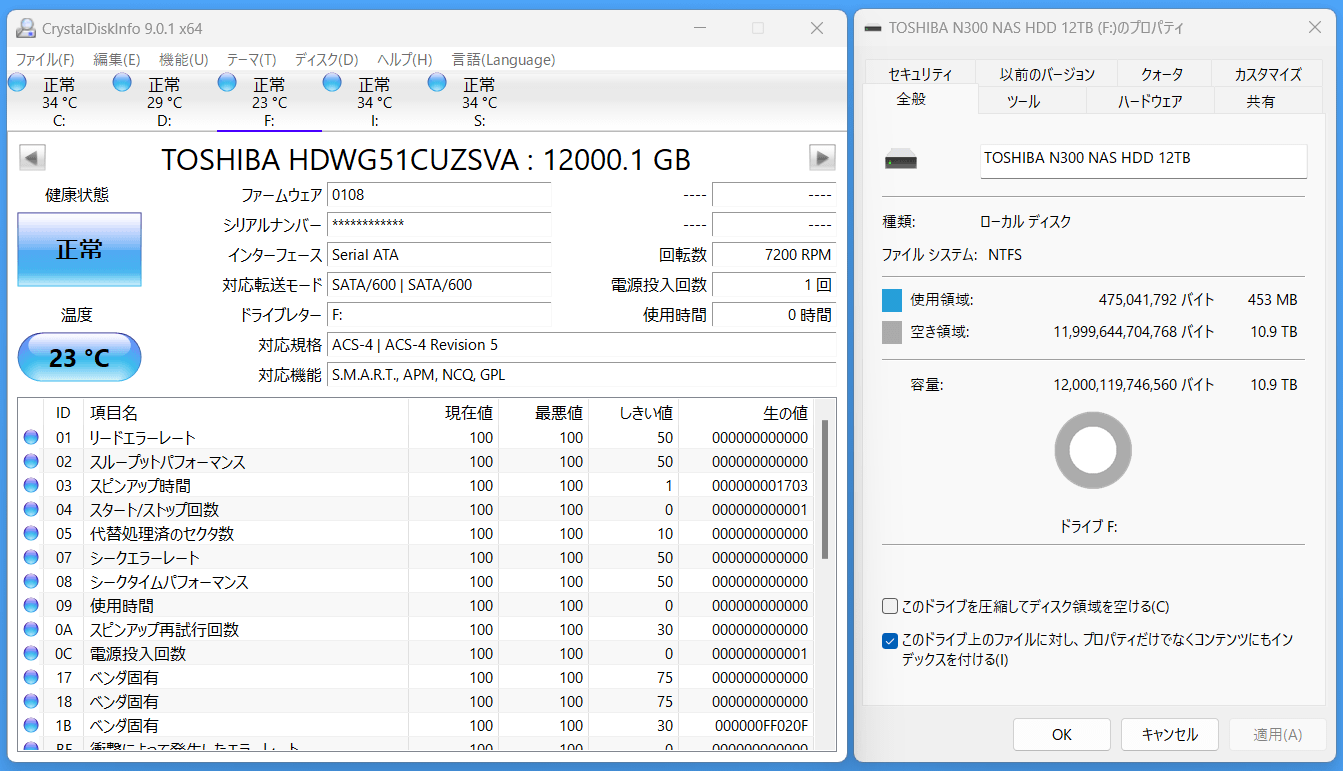The image size is (1343, 771).
Task: Select drive I: health status icon
Action: 332,83
